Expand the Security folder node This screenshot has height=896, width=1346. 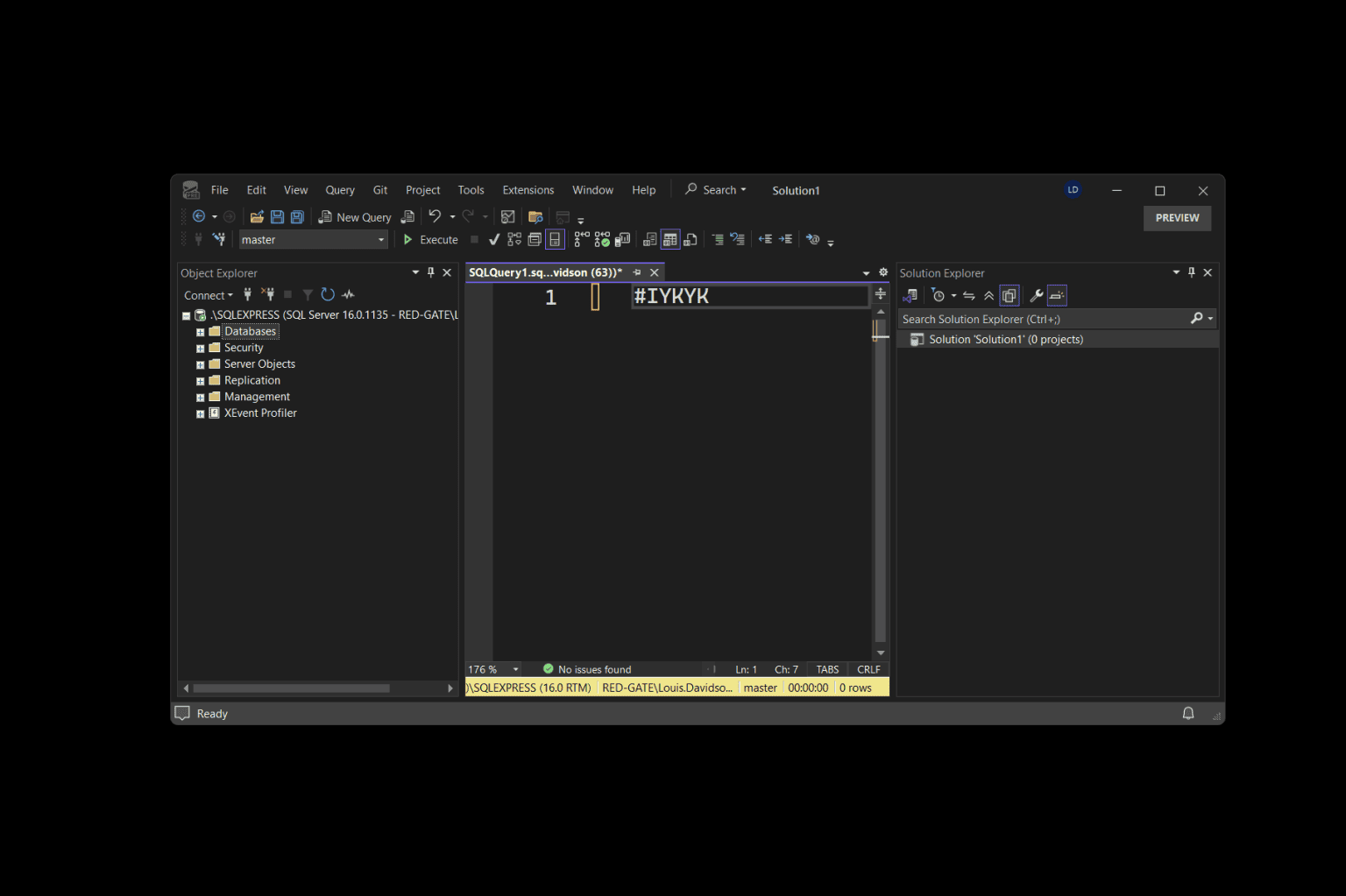point(200,349)
